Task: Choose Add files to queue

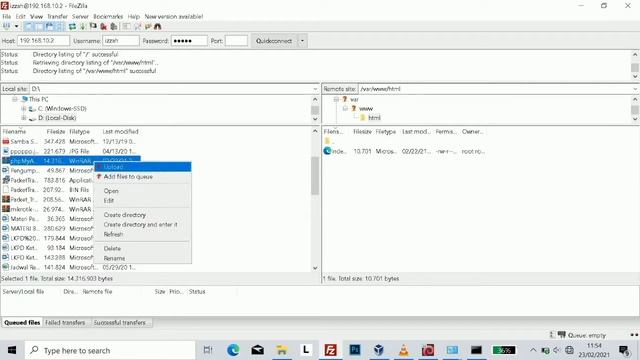Action: point(142,177)
